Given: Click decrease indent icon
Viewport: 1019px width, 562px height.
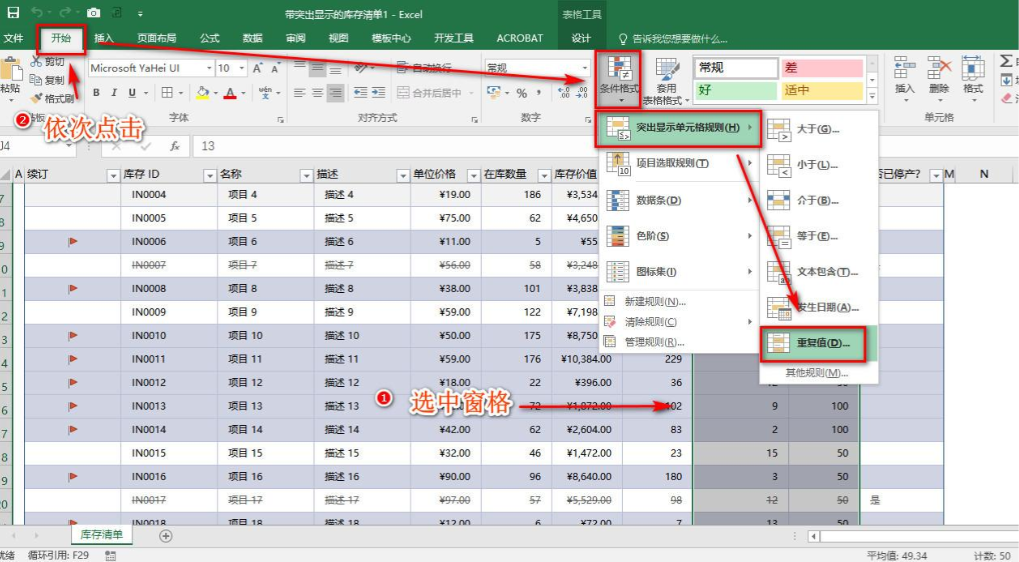Looking at the screenshot, I should coord(361,93).
